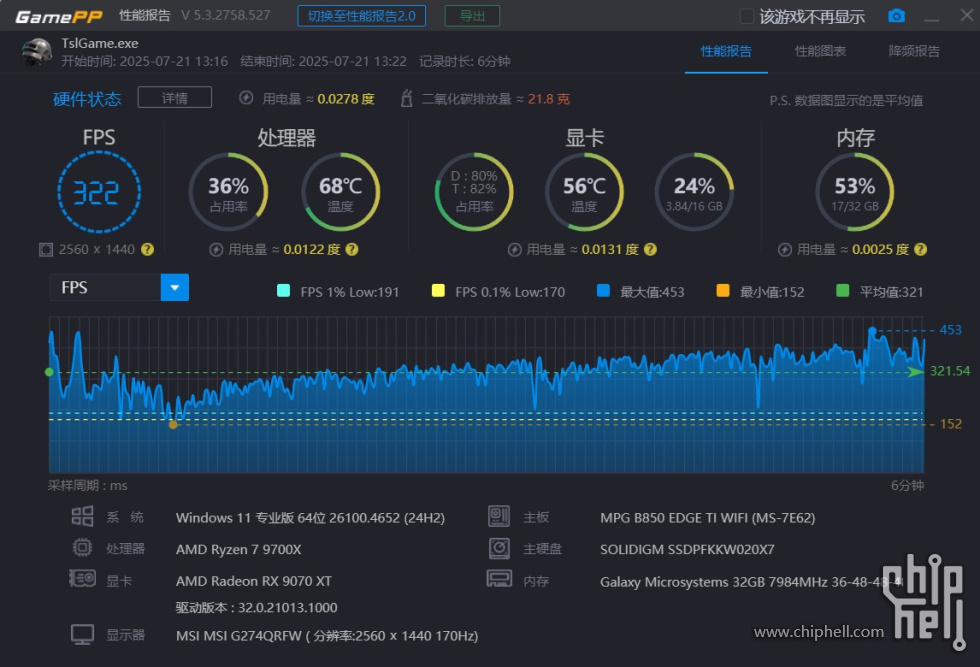Open the help icon next to 0.0122 度
This screenshot has height=667, width=980.
tap(352, 249)
